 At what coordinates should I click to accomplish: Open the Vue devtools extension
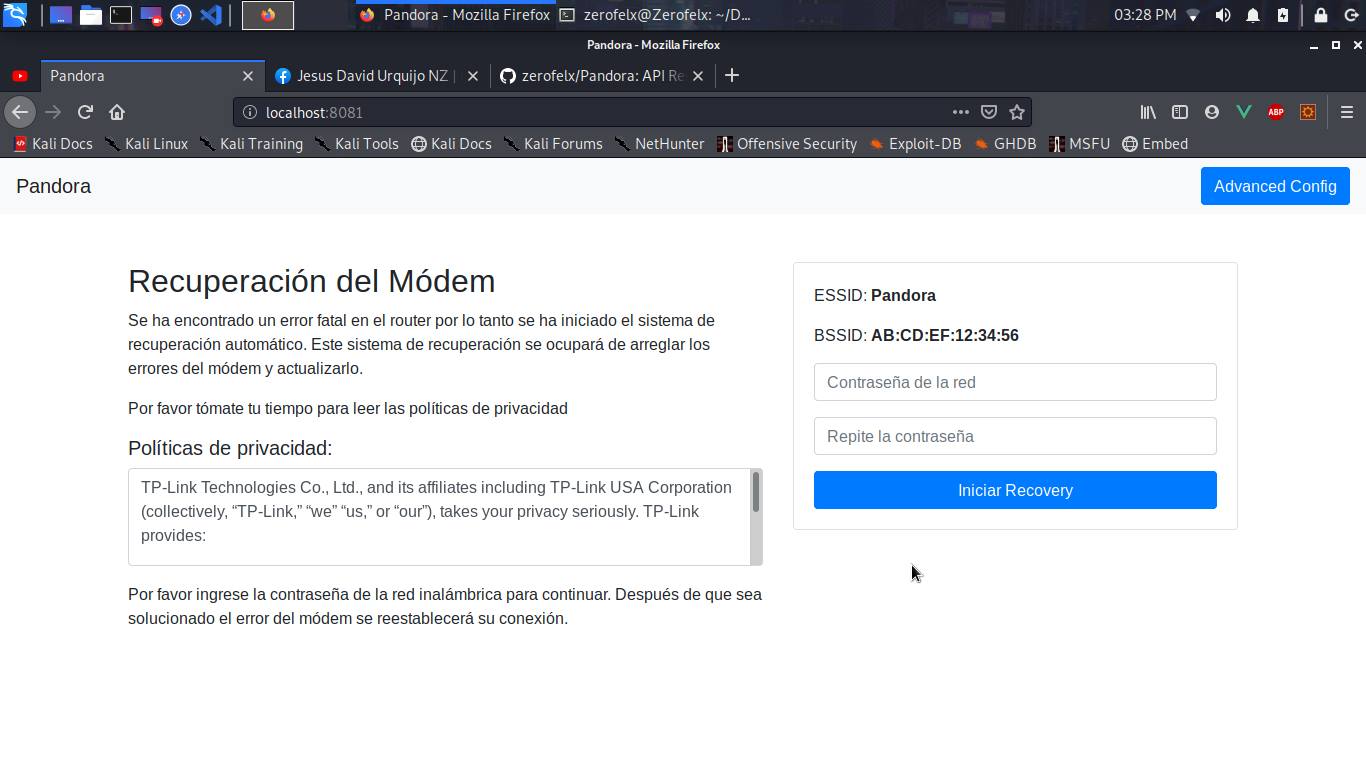pos(1244,112)
